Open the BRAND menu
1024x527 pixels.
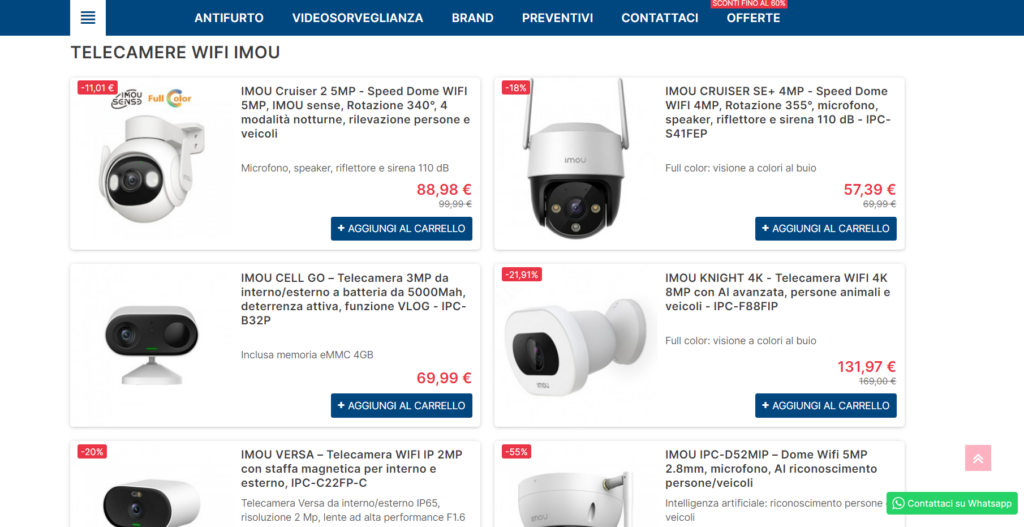click(472, 18)
